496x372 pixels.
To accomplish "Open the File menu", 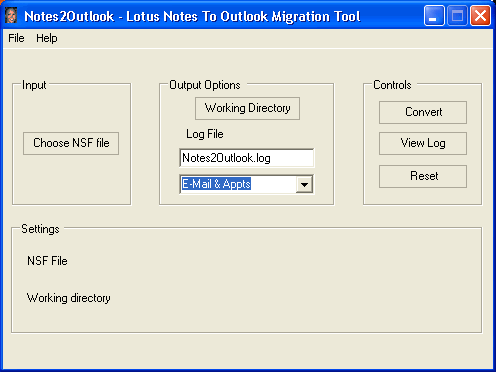I will pos(16,38).
